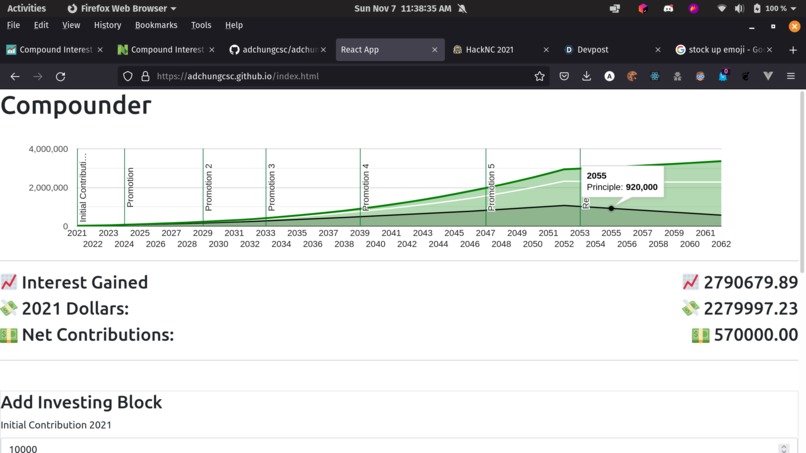Image resolution: width=806 pixels, height=453 pixels.
Task: Open the Activities overview
Action: [x=26, y=8]
